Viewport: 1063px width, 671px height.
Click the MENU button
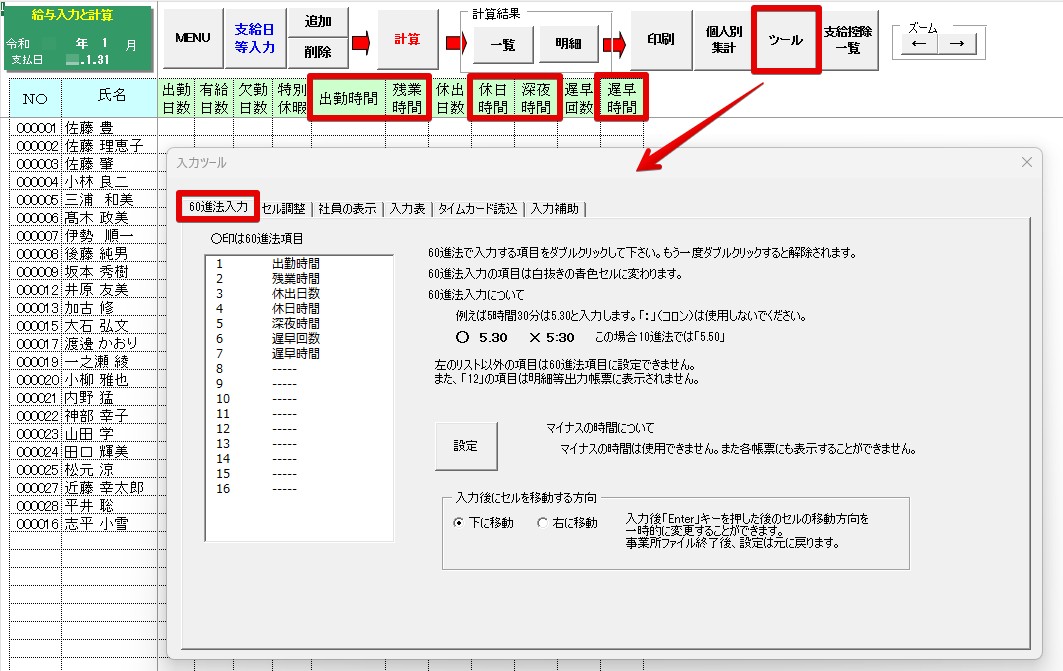coord(193,38)
